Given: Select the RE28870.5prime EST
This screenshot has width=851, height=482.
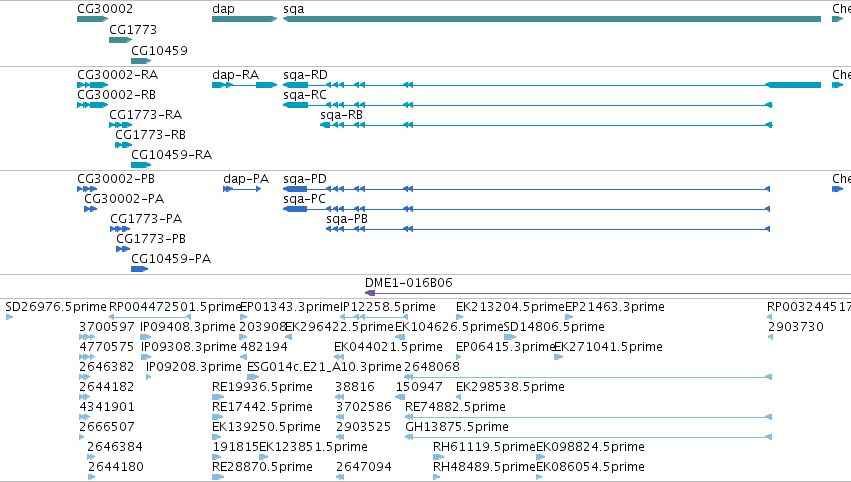Looking at the screenshot, I should pyautogui.click(x=218, y=478).
